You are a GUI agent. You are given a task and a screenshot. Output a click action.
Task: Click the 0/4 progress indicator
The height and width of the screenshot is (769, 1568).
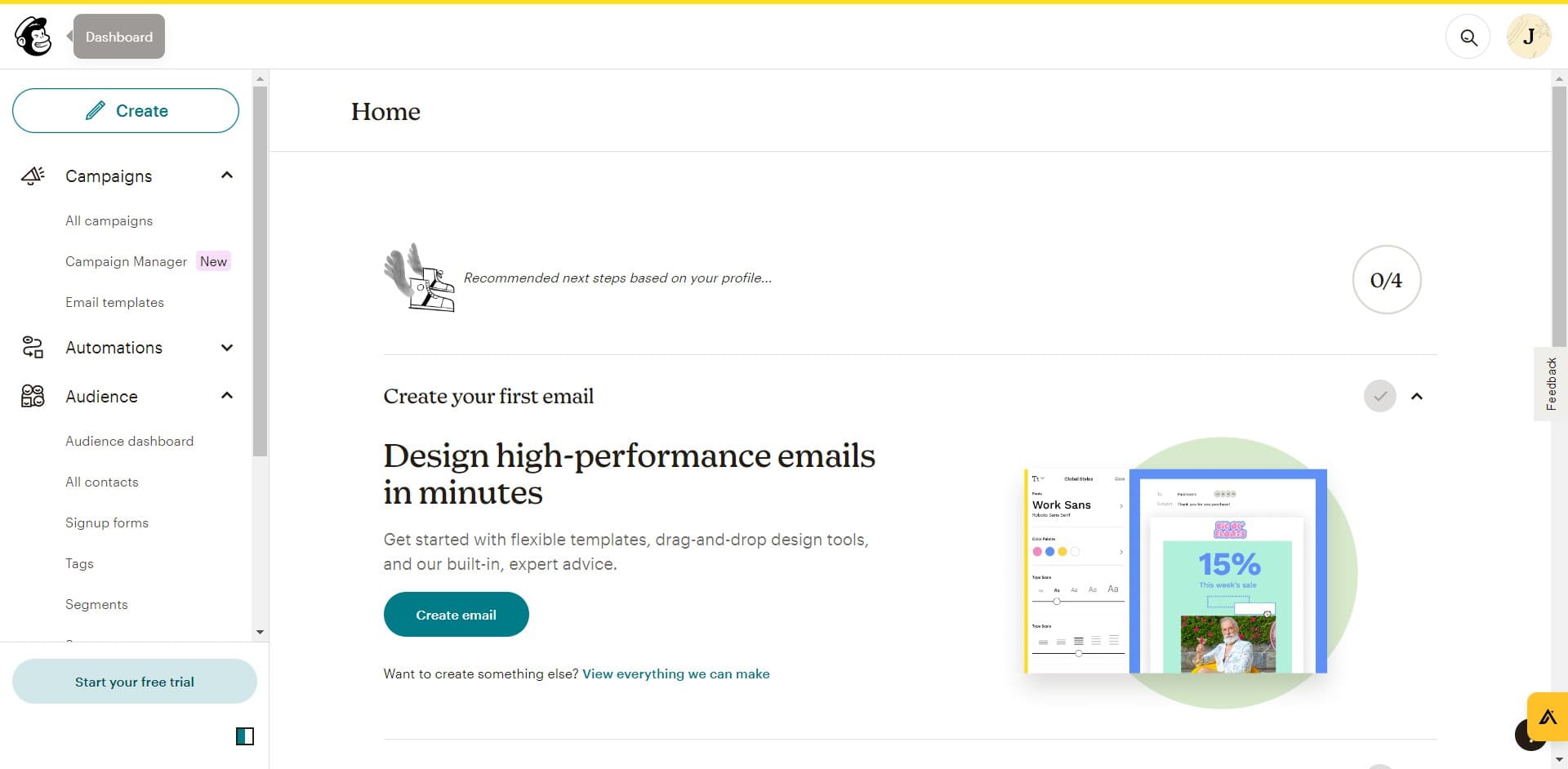click(1386, 280)
